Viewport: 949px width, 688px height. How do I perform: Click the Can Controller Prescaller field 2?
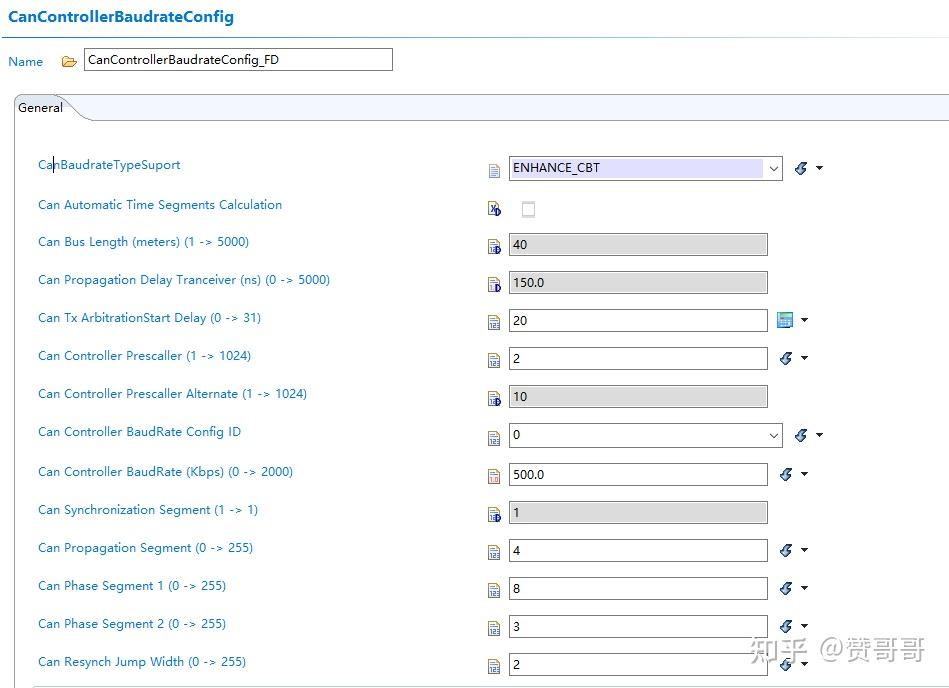click(638, 358)
